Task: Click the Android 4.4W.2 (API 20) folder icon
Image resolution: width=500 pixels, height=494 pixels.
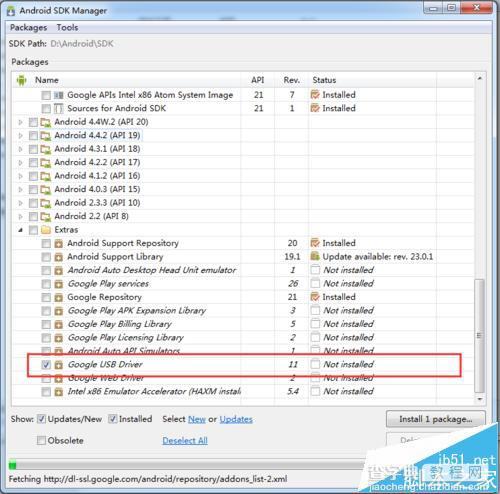Action: [45, 122]
